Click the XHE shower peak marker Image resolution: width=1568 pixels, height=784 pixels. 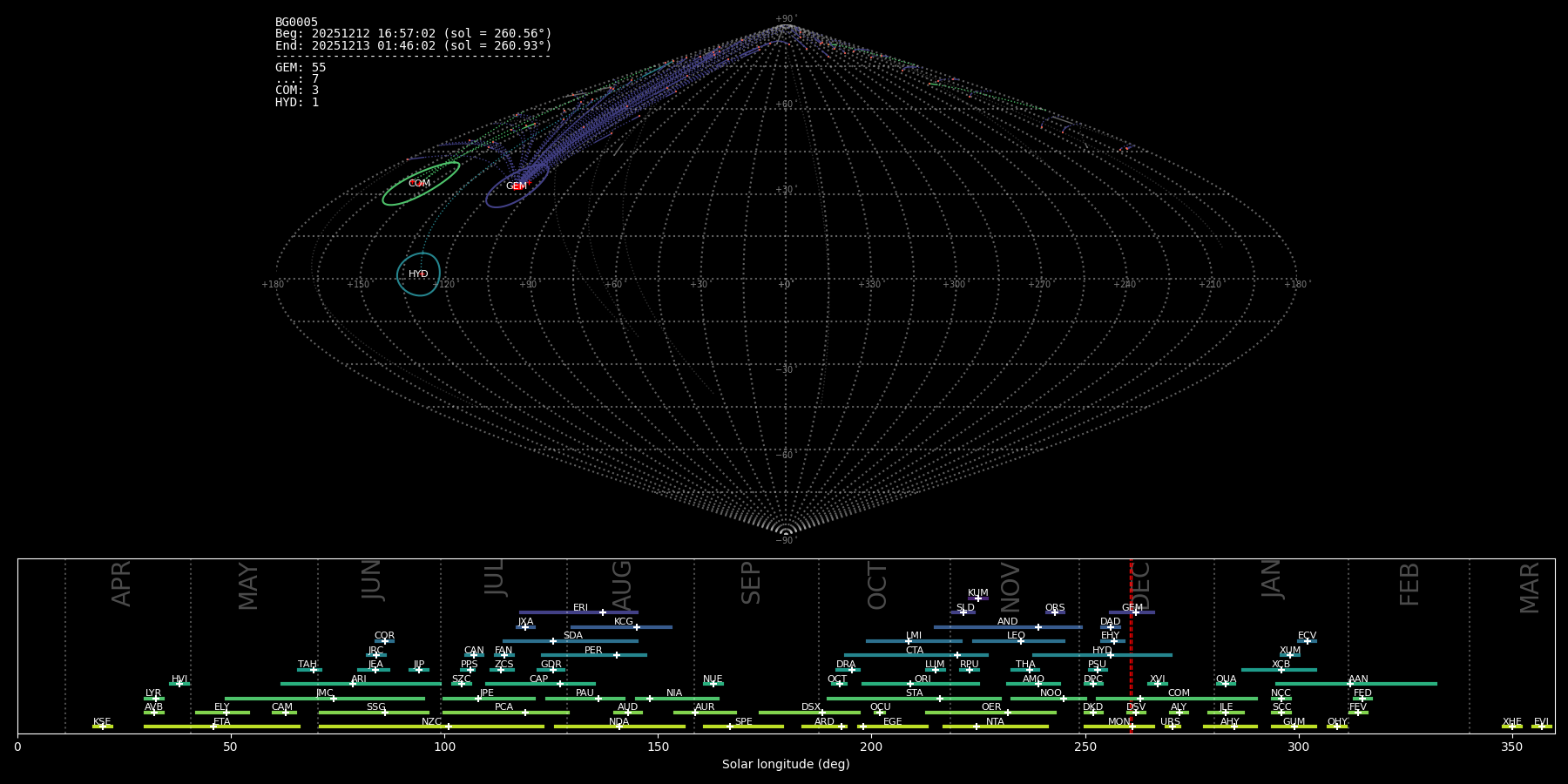click(x=1511, y=727)
